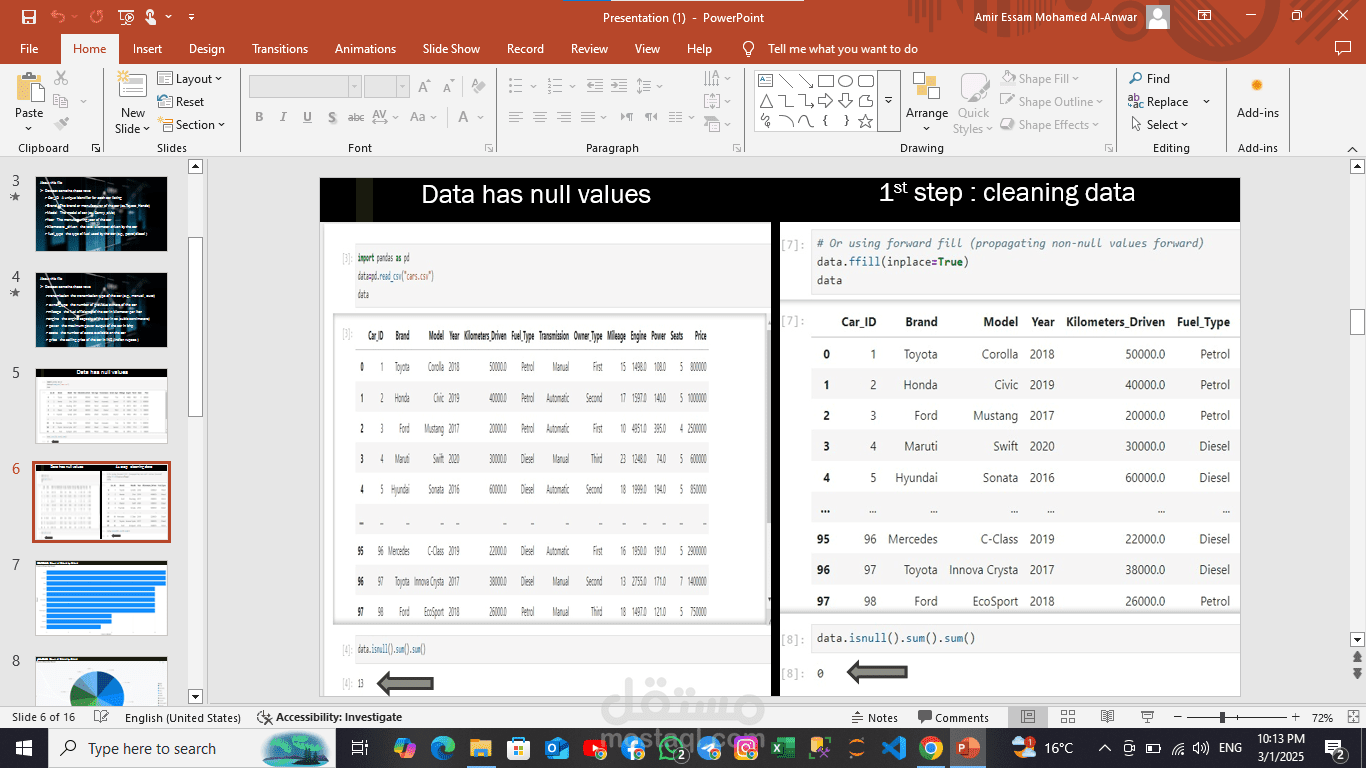Click the Zoom Out minus button

tap(1178, 717)
